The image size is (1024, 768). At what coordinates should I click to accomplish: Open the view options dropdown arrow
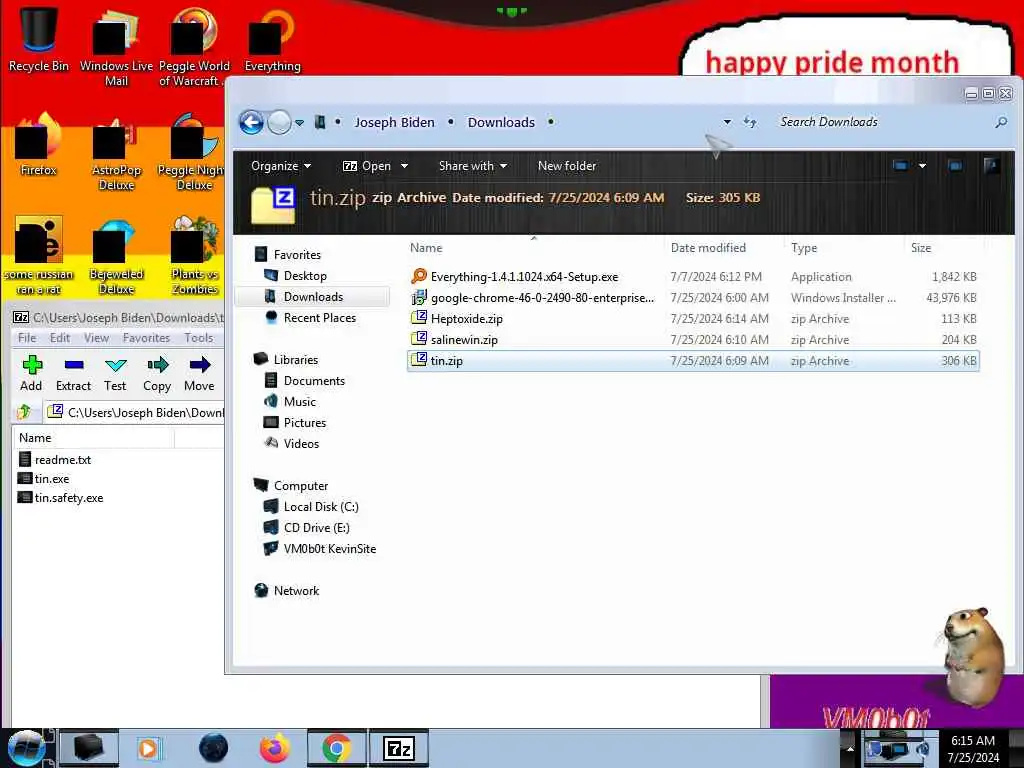pos(922,166)
